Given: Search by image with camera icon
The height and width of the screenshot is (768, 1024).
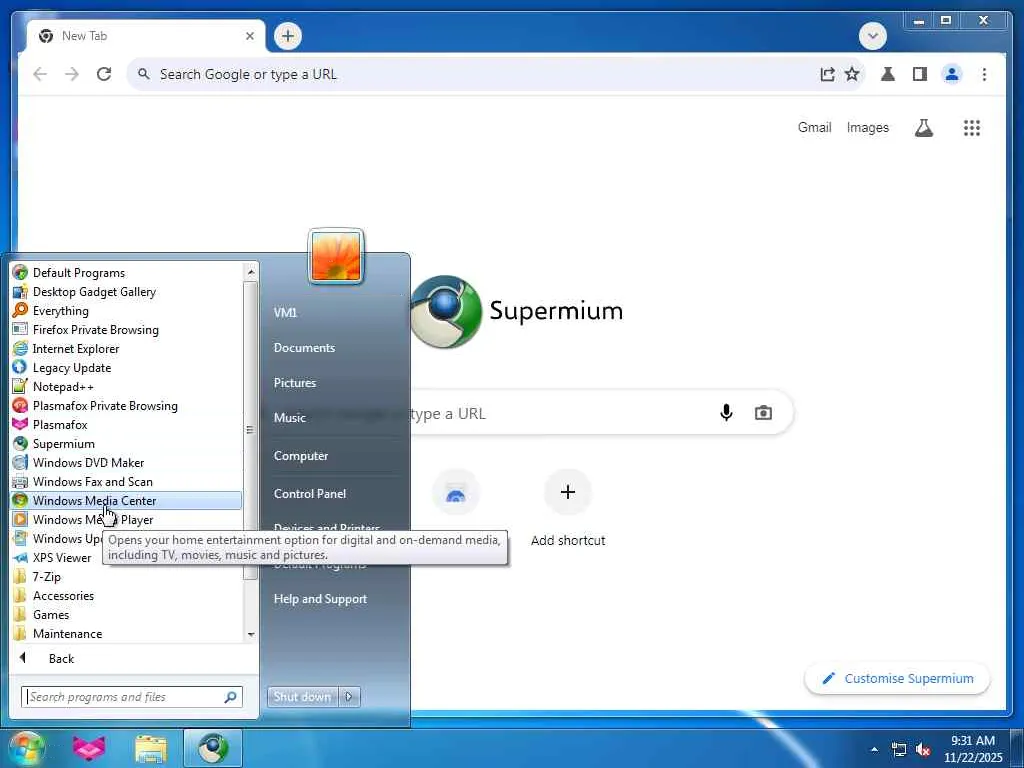Looking at the screenshot, I should point(763,413).
